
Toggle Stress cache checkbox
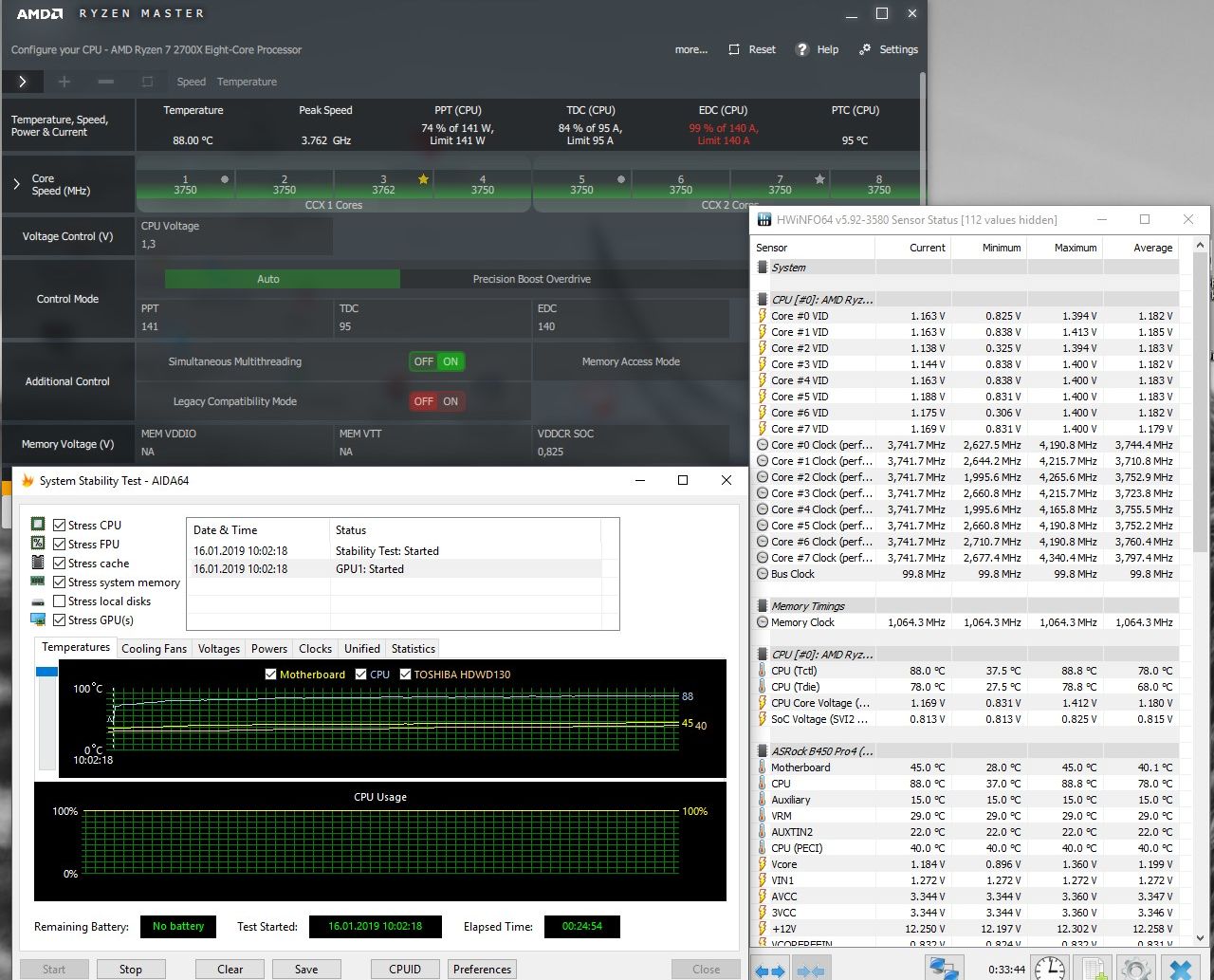(60, 563)
